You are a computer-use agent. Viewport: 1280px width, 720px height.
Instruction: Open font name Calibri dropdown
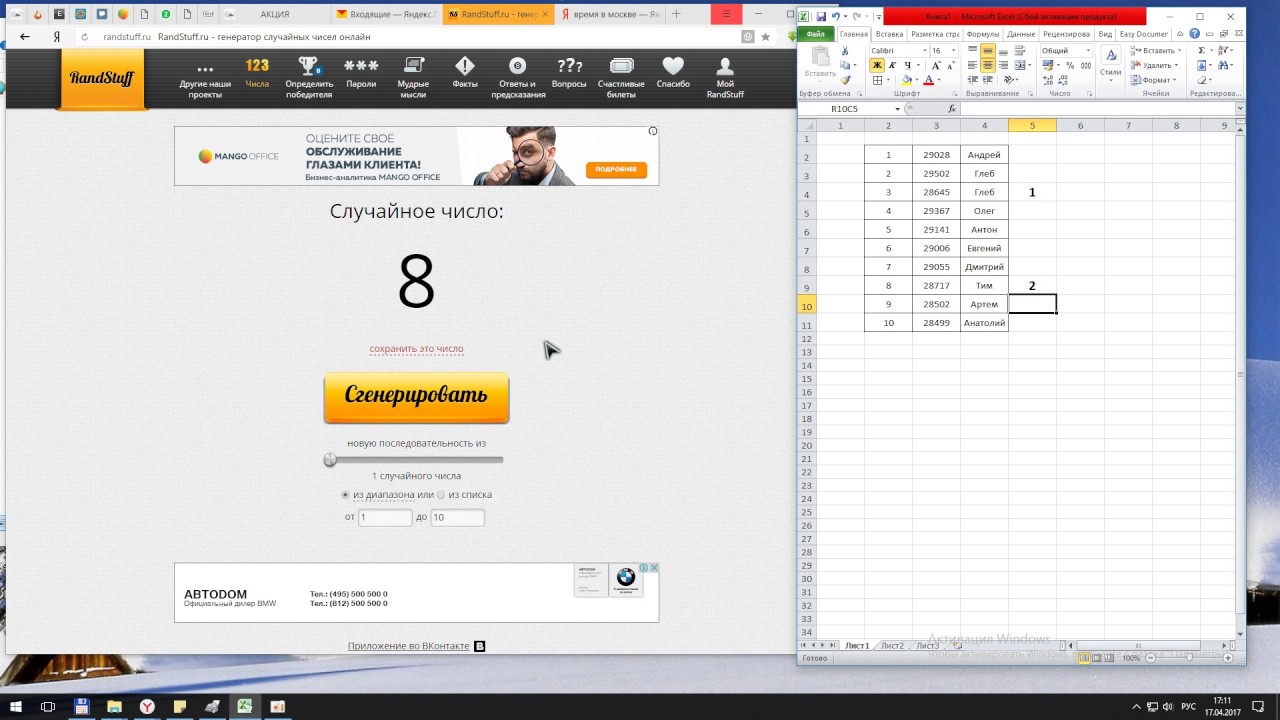(x=925, y=50)
